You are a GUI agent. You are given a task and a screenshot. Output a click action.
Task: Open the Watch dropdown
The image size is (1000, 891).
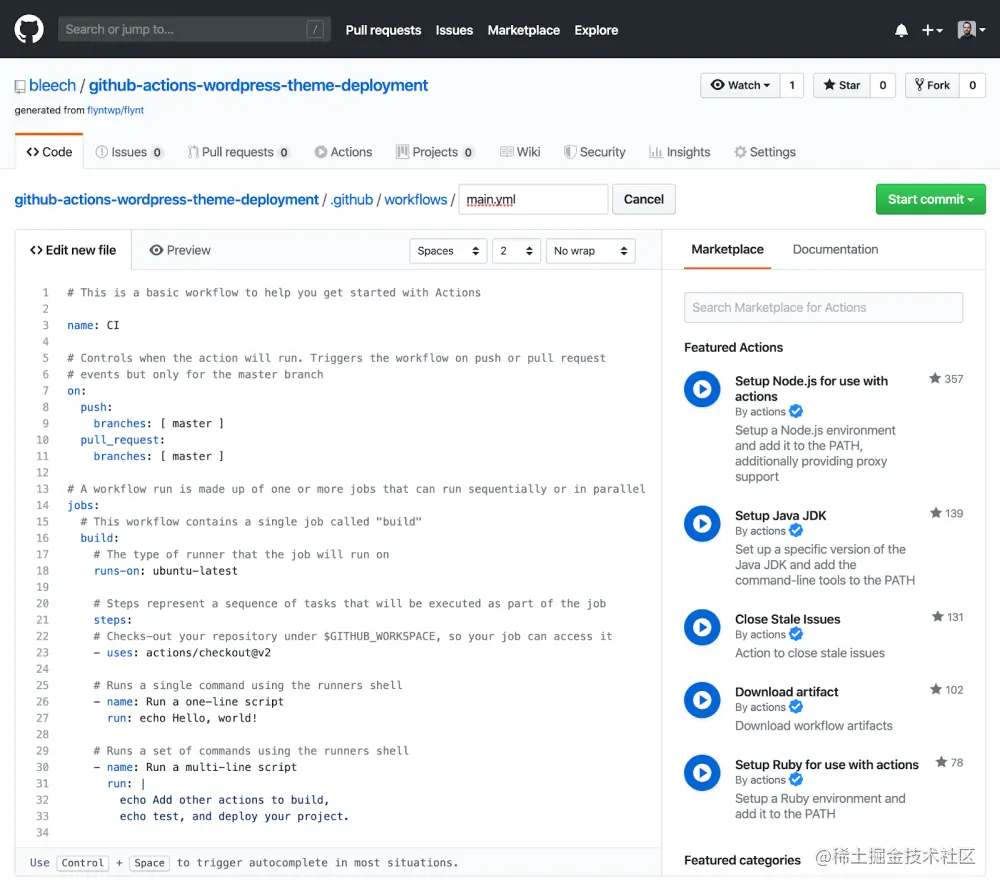pyautogui.click(x=740, y=85)
